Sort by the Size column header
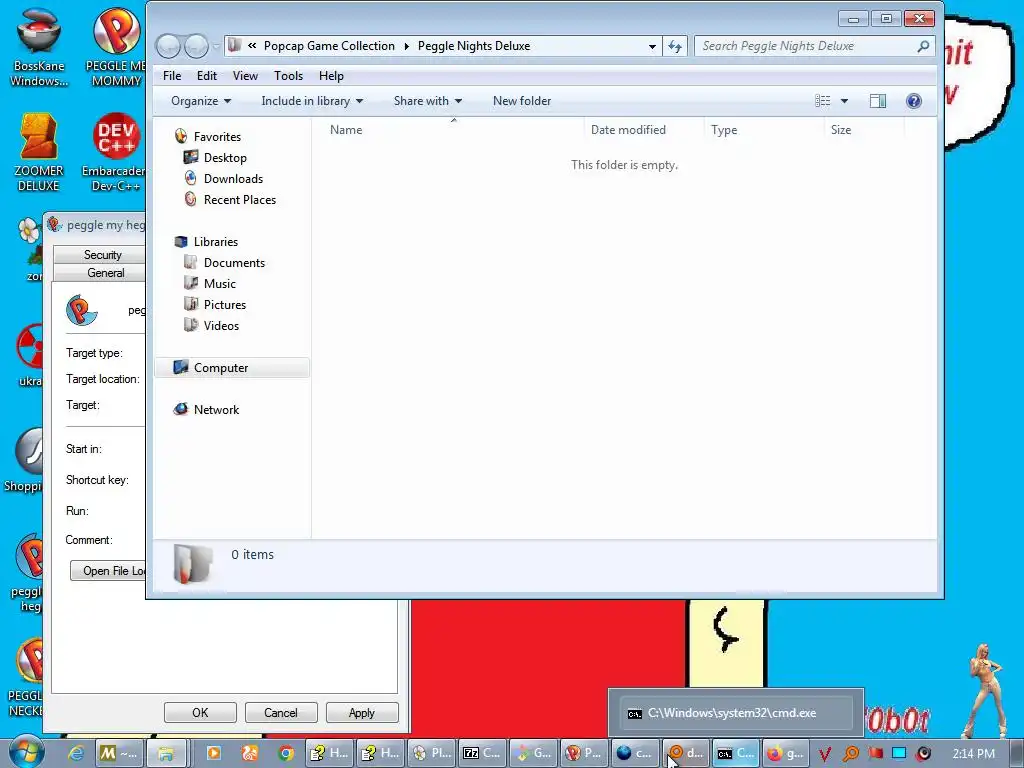This screenshot has width=1024, height=768. pyautogui.click(x=865, y=129)
